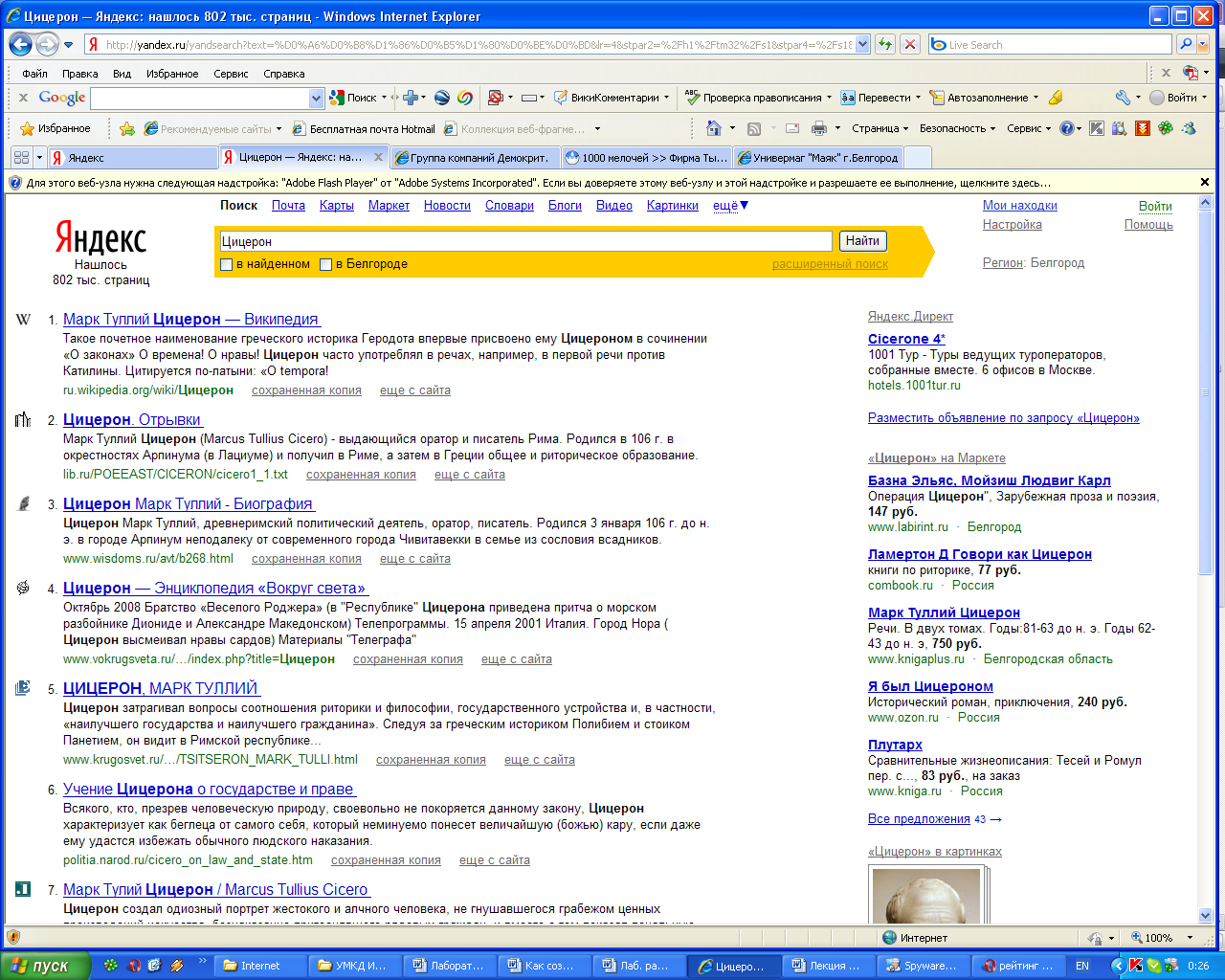Open 'Я был Цицероном' market offer
The height and width of the screenshot is (980, 1225).
(x=930, y=686)
